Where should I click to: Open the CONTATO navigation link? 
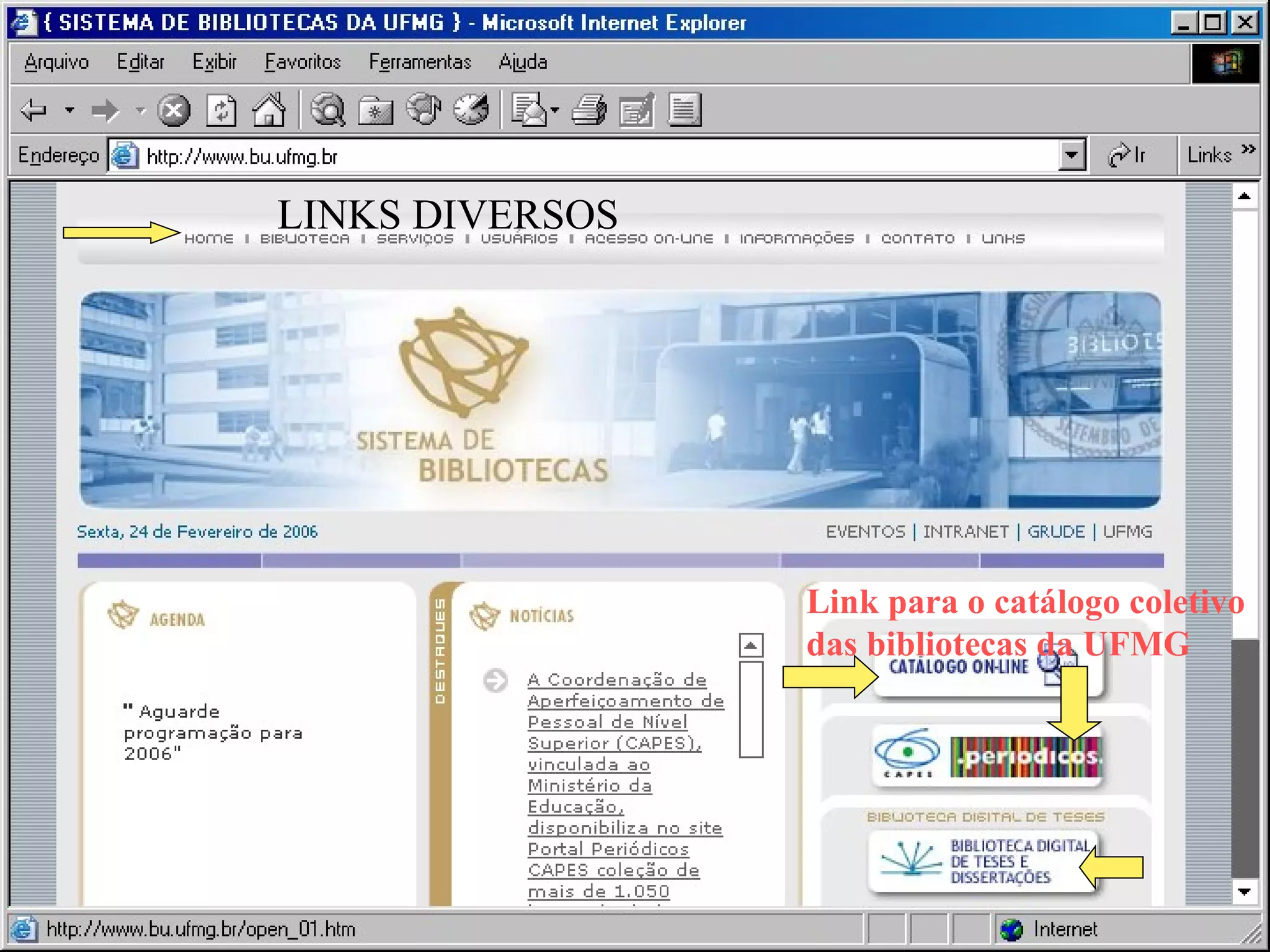click(x=918, y=239)
